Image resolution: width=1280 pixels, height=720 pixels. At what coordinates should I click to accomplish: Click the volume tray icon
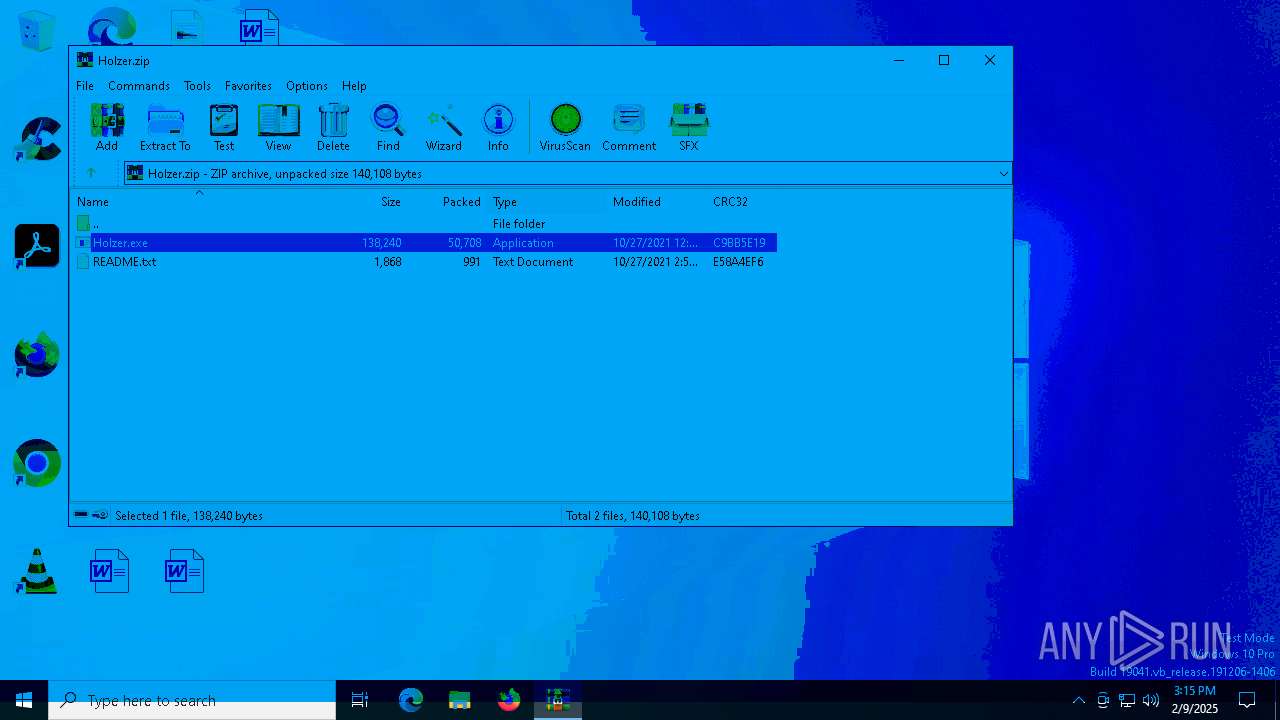tap(1151, 700)
